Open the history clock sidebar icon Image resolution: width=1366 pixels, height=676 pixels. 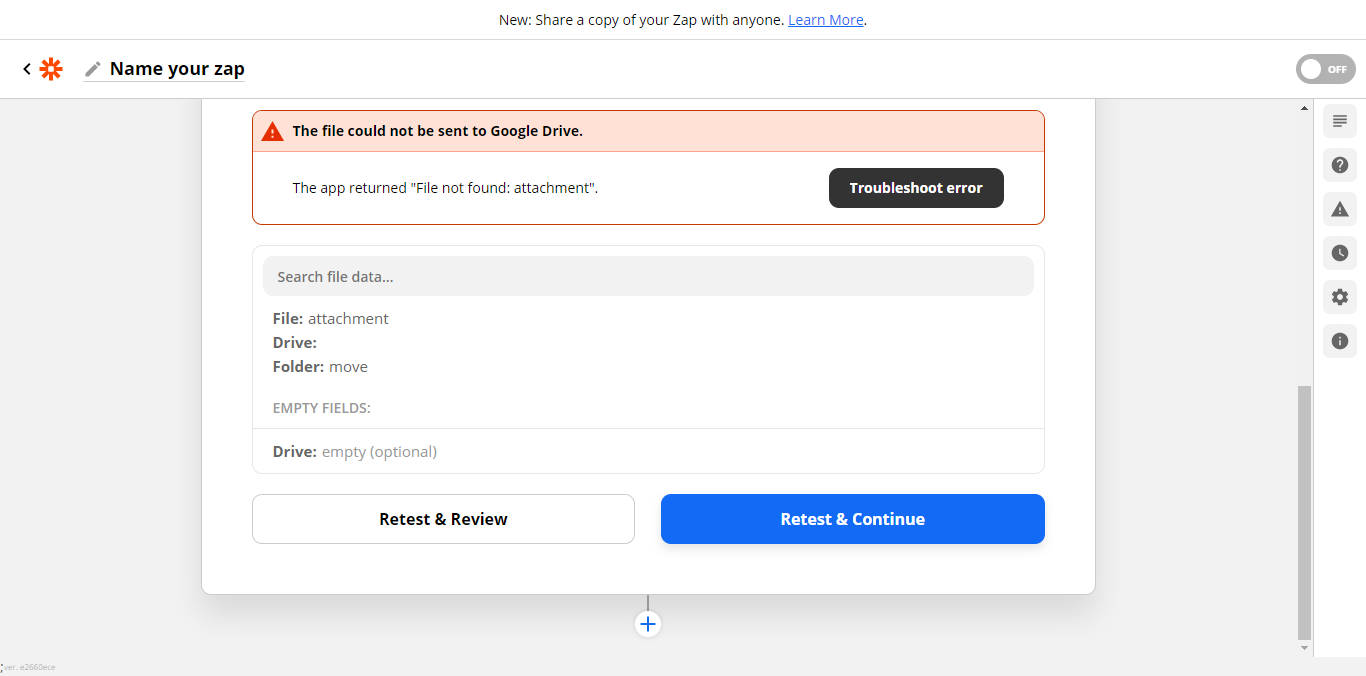1340,253
